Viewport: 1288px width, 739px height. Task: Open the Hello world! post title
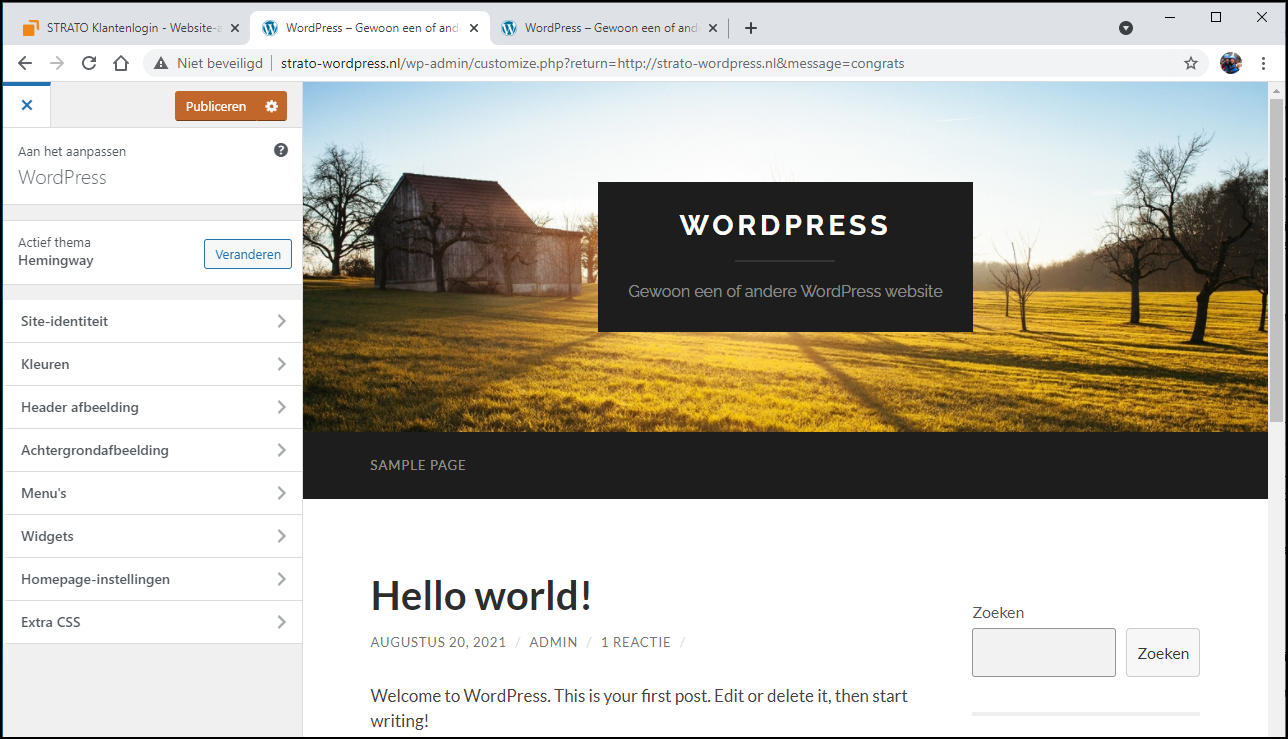(x=481, y=596)
